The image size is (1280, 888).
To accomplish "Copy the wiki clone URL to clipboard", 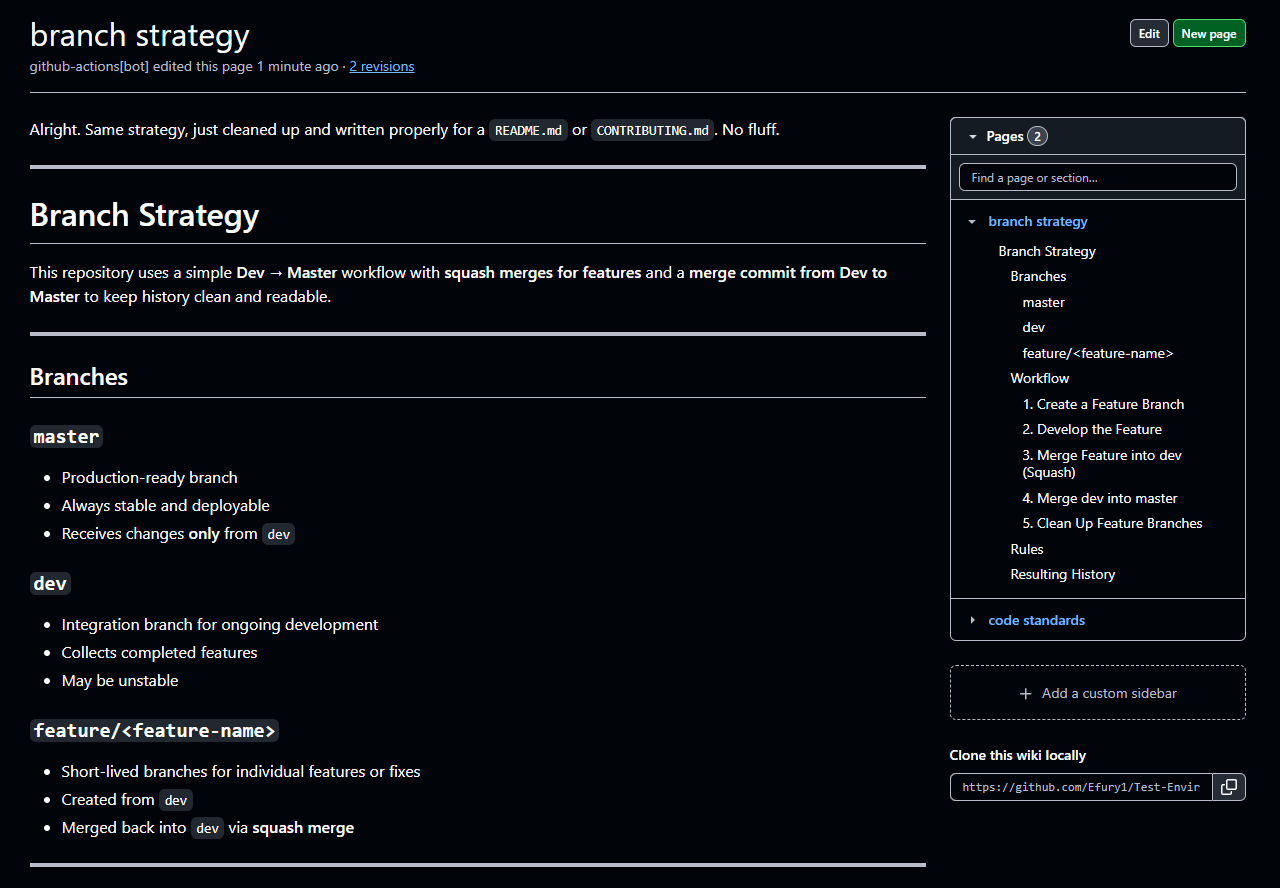I will [1229, 787].
